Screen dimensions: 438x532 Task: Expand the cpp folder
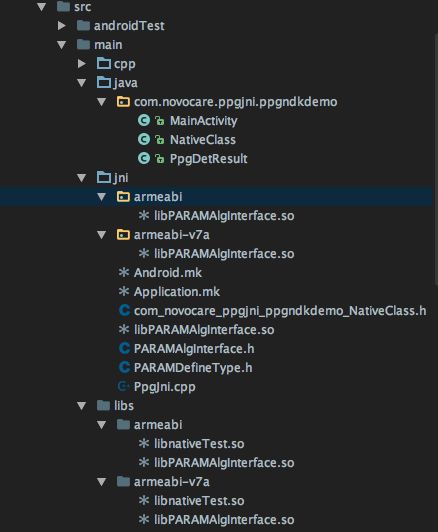tap(81, 63)
